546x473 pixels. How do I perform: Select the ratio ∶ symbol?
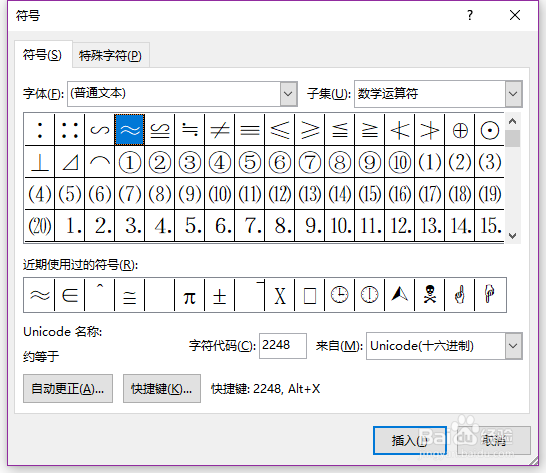(x=40, y=130)
